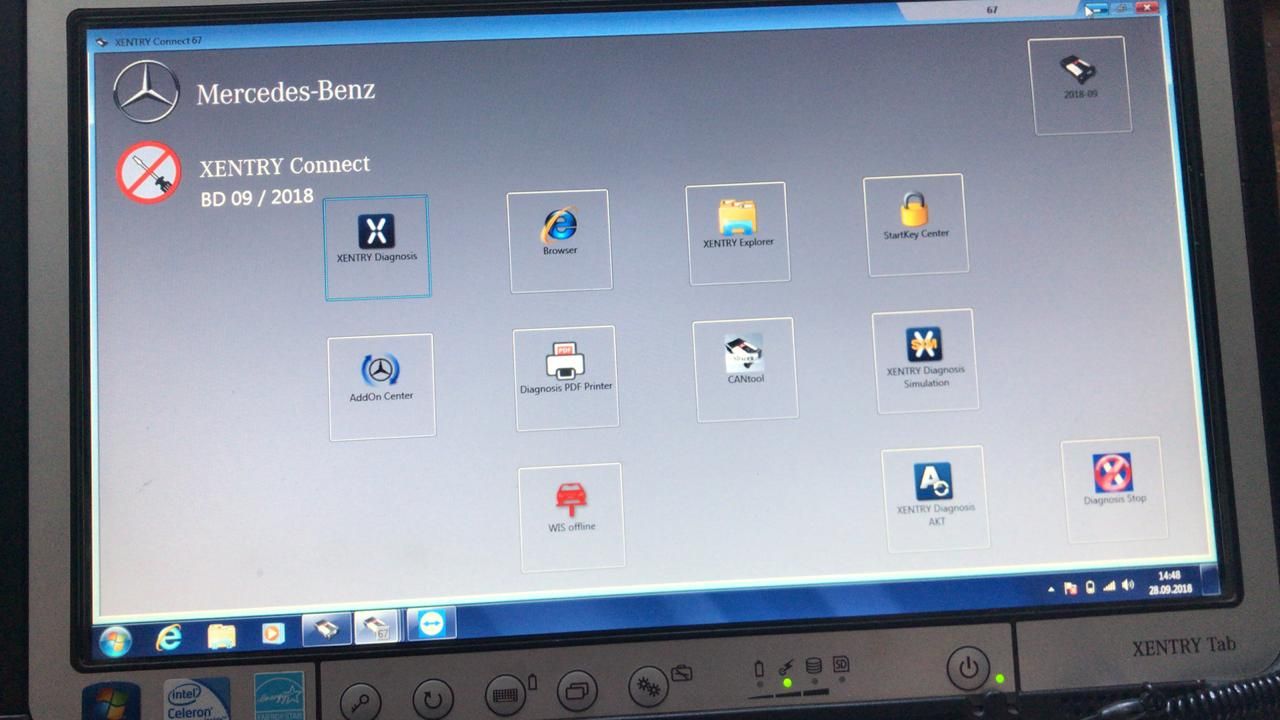
Task: Switch to the XENTRY Connect 67 taskbar button
Action: pyautogui.click(x=377, y=626)
